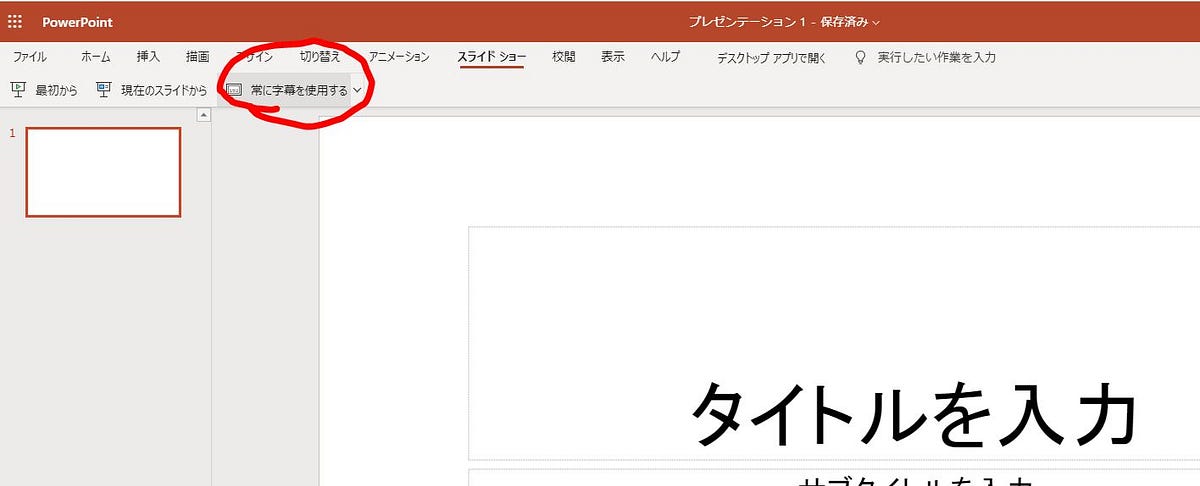This screenshot has width=1200, height=486.
Task: Click the PowerPoint app name
Action: click(x=77, y=22)
